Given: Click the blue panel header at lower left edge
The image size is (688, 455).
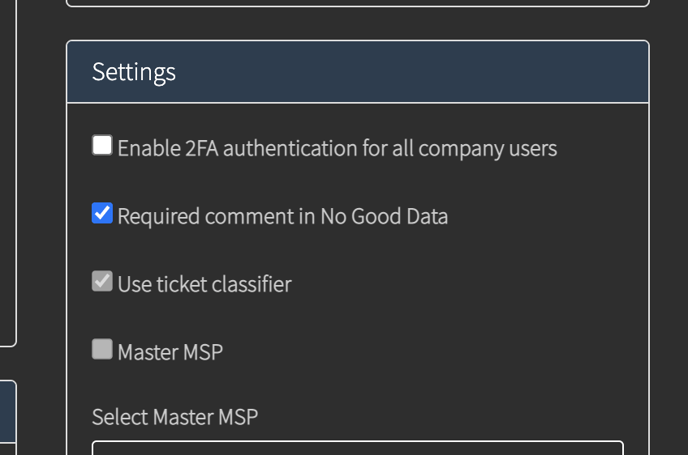Looking at the screenshot, I should tap(8, 412).
